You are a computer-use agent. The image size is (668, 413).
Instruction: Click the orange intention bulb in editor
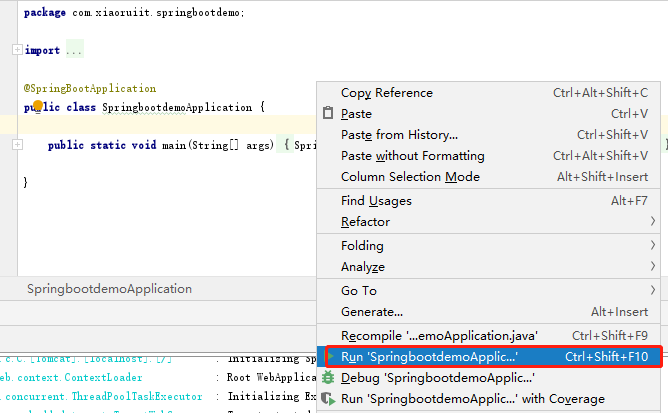(38, 105)
